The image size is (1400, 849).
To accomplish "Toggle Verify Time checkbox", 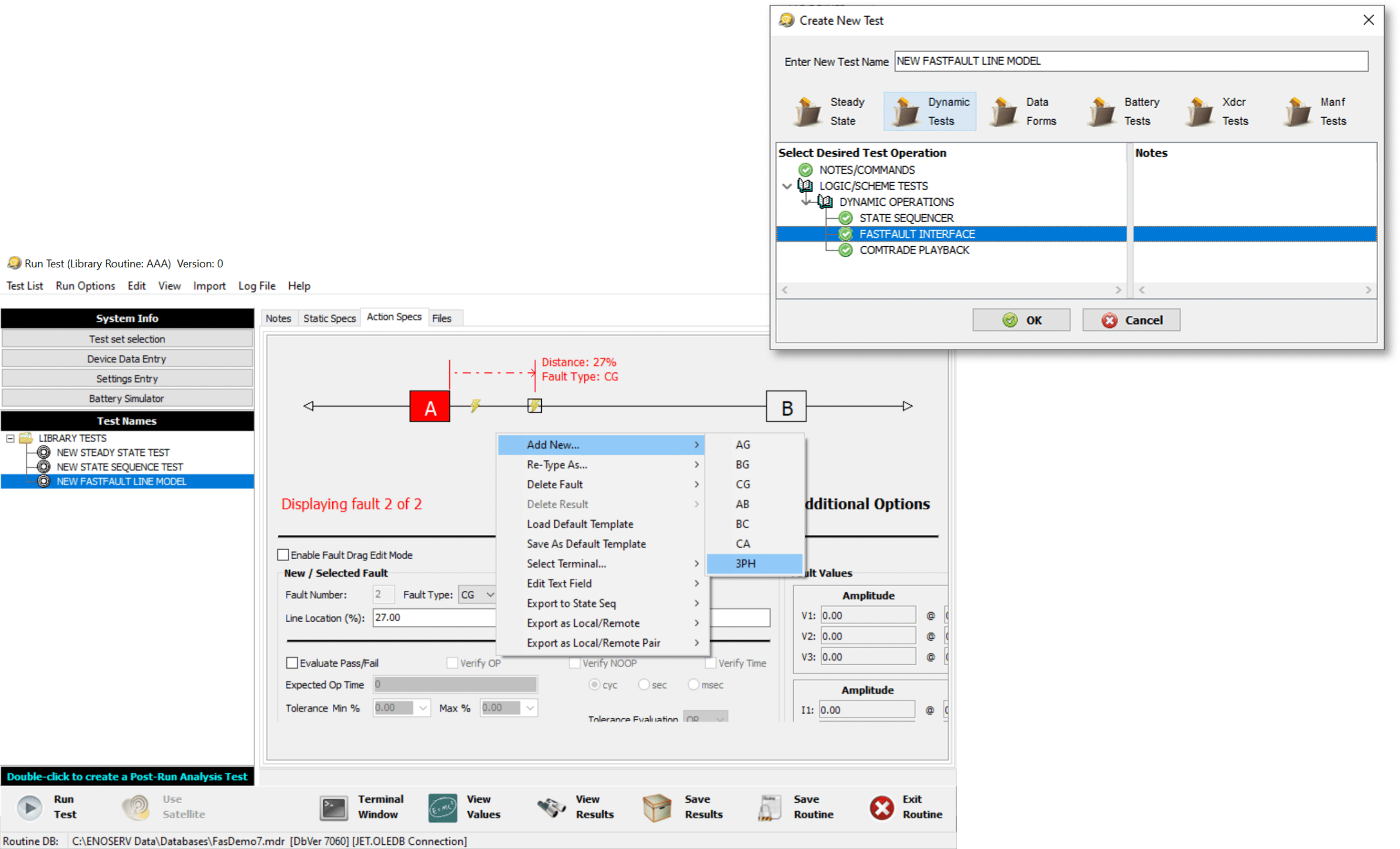I will [710, 663].
